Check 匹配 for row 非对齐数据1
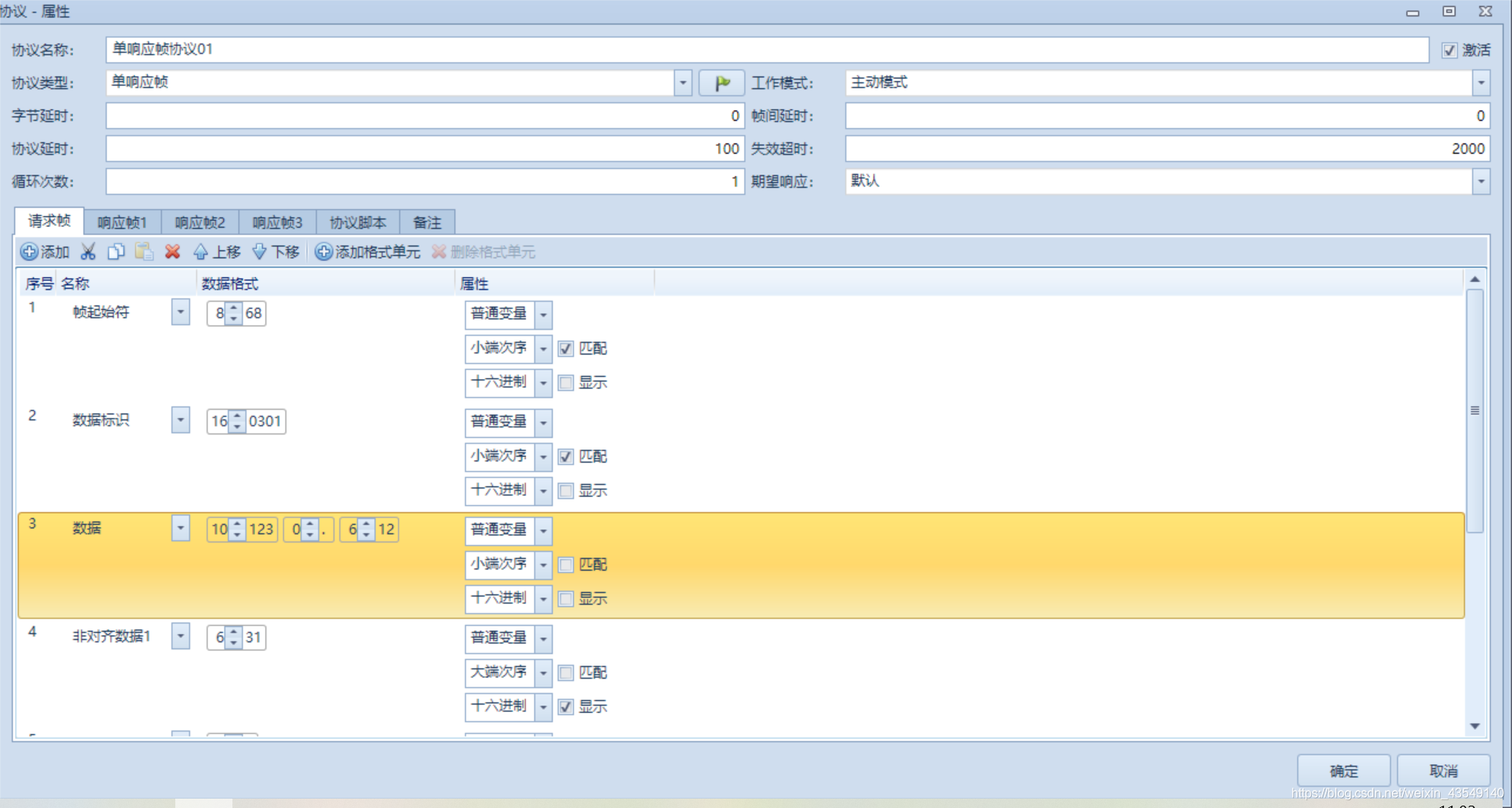The height and width of the screenshot is (808, 1512). 566,673
